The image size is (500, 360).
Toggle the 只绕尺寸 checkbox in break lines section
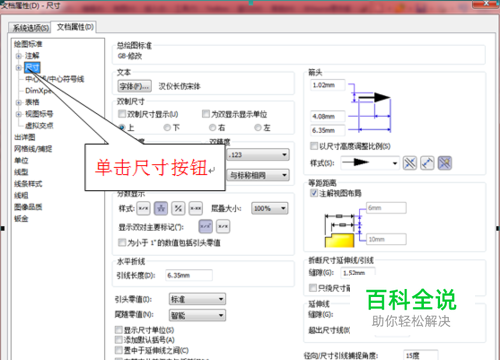[x=313, y=288]
